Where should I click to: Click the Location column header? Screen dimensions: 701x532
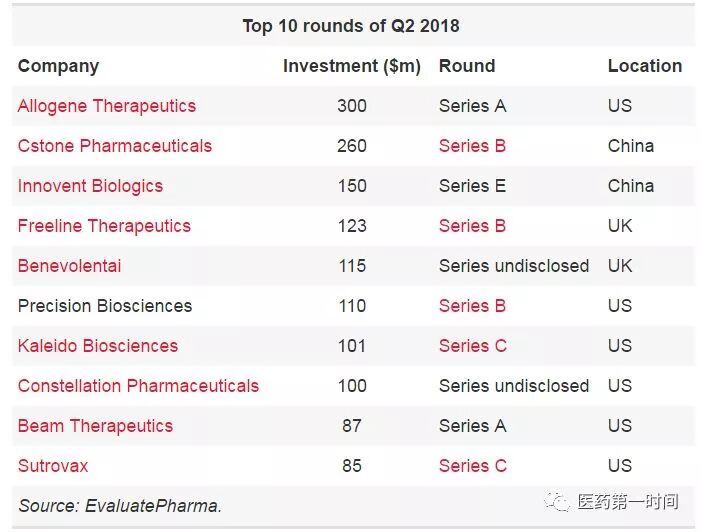pyautogui.click(x=645, y=66)
